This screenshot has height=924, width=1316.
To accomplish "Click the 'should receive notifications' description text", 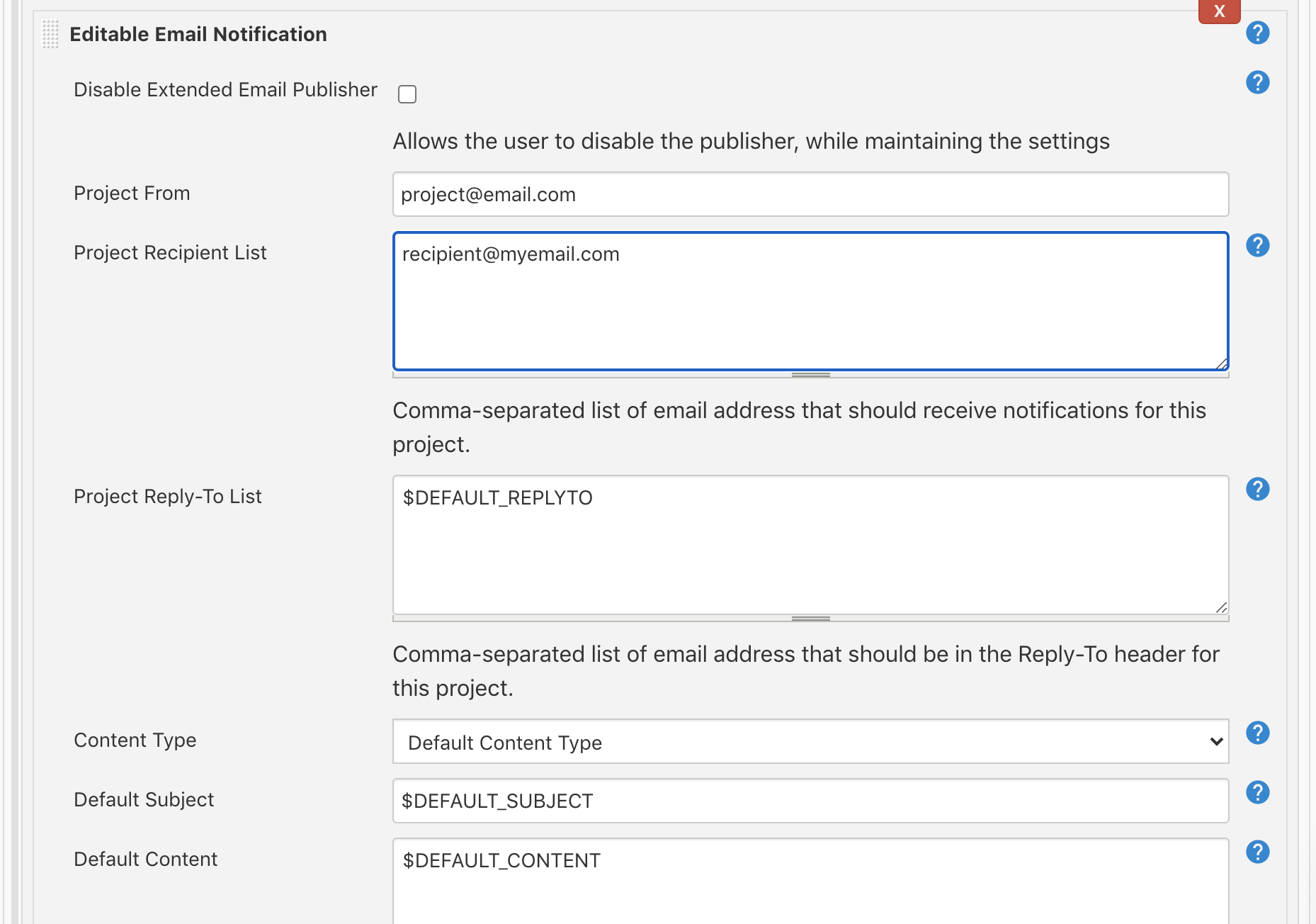I will pos(799,427).
